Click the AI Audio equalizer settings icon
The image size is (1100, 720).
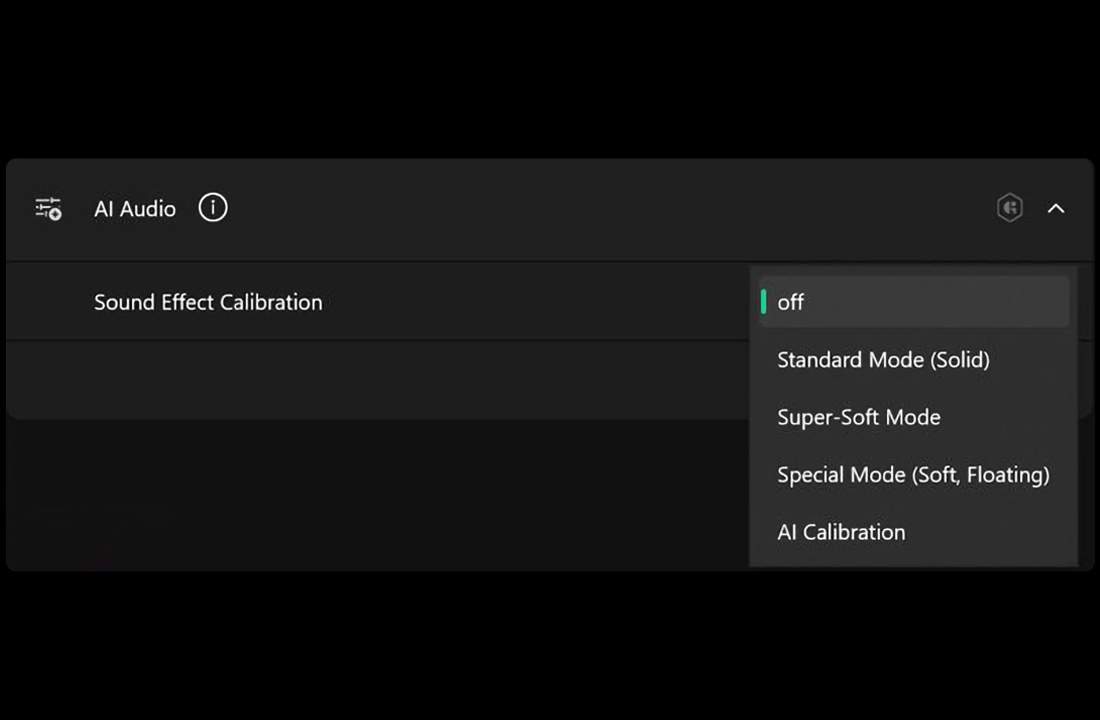pyautogui.click(x=48, y=208)
